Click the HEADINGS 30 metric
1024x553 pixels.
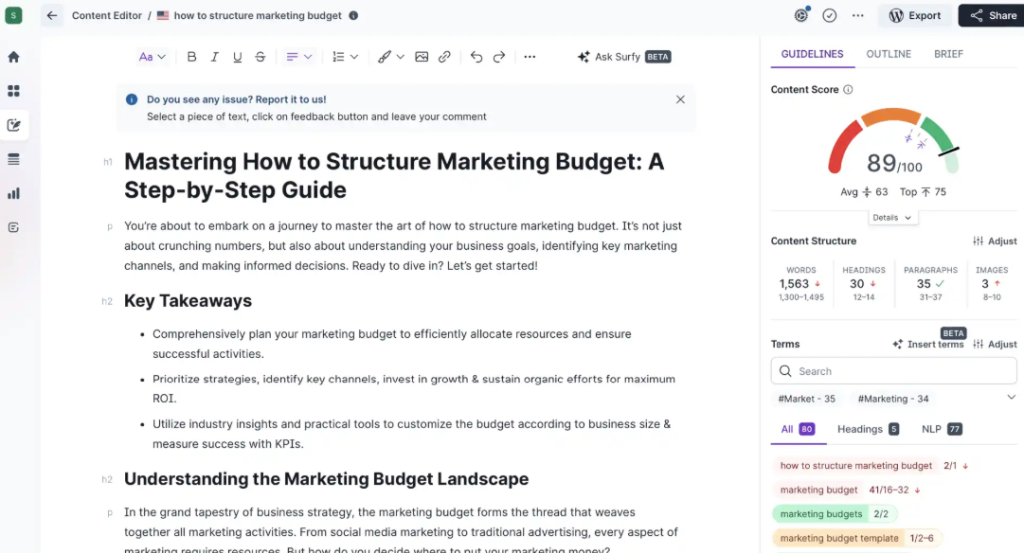coord(863,283)
